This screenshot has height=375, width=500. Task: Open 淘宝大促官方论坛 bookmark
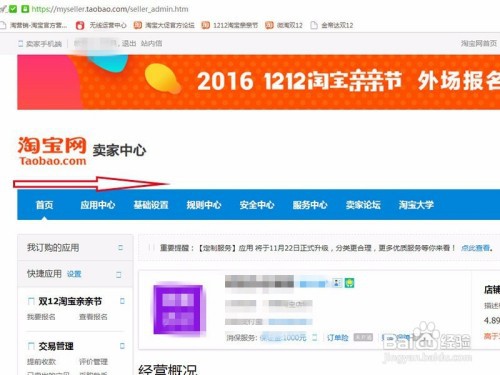coord(164,25)
